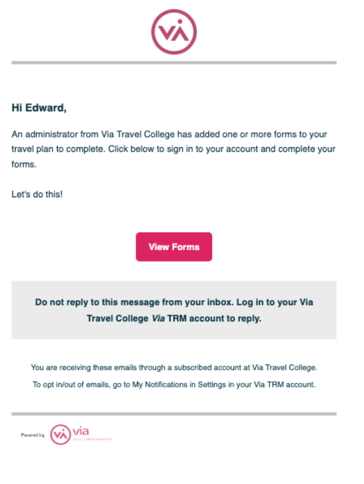Image resolution: width=364 pixels, height=484 pixels.
Task: Click 'TRM account to reply.' in the notice
Action: [214, 318]
